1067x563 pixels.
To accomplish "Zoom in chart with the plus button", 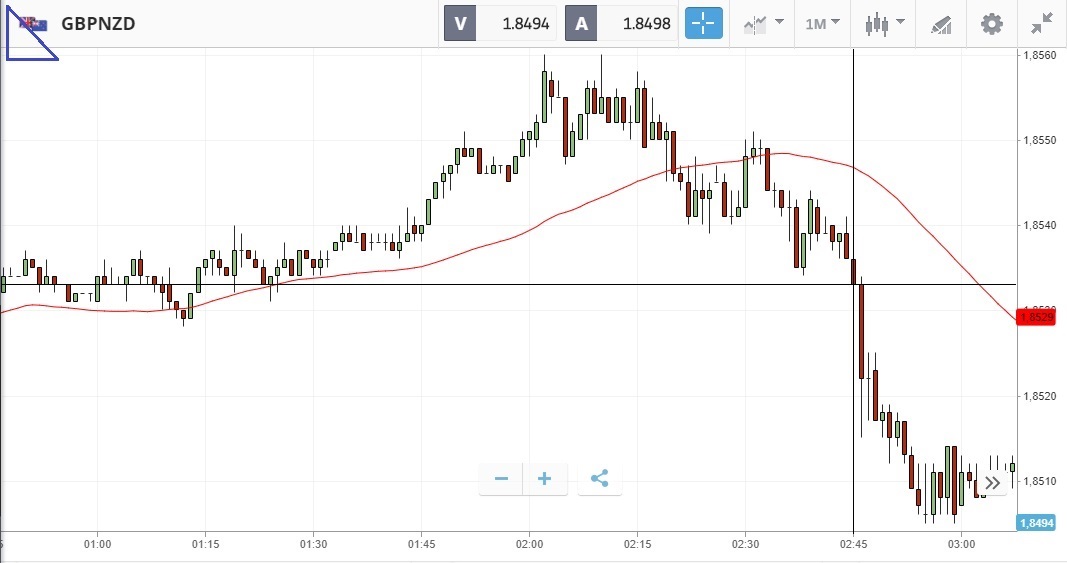I will [545, 479].
